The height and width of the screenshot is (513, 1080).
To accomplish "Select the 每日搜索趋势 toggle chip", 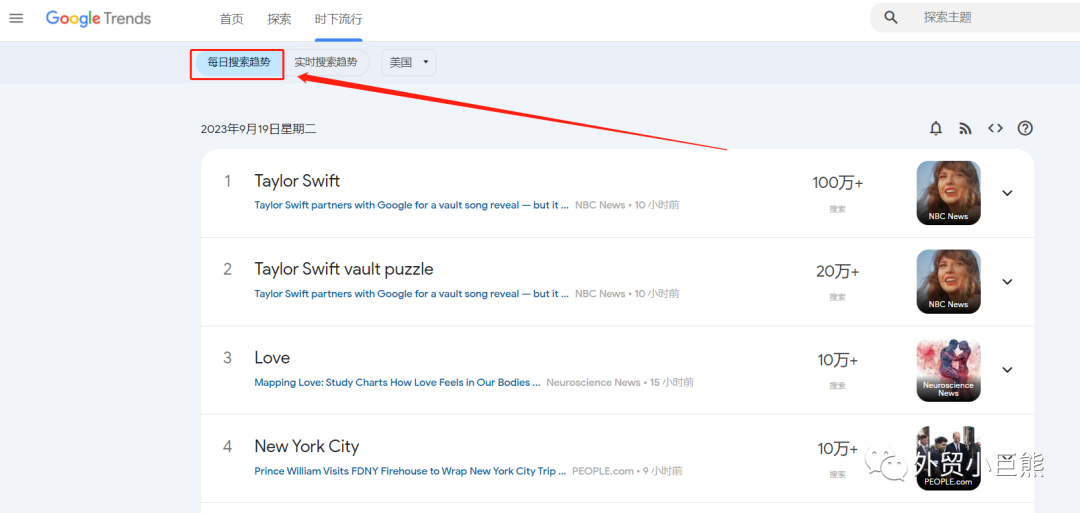I will point(238,63).
